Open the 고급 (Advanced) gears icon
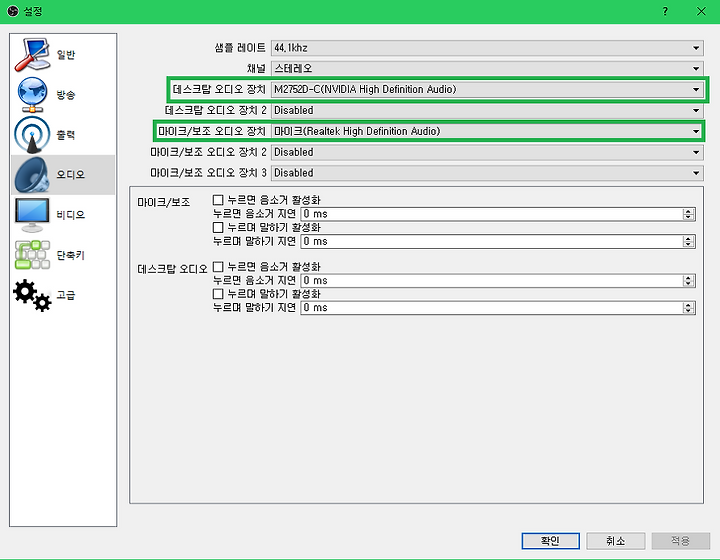Screen dimensions: 720x560 coord(32,295)
